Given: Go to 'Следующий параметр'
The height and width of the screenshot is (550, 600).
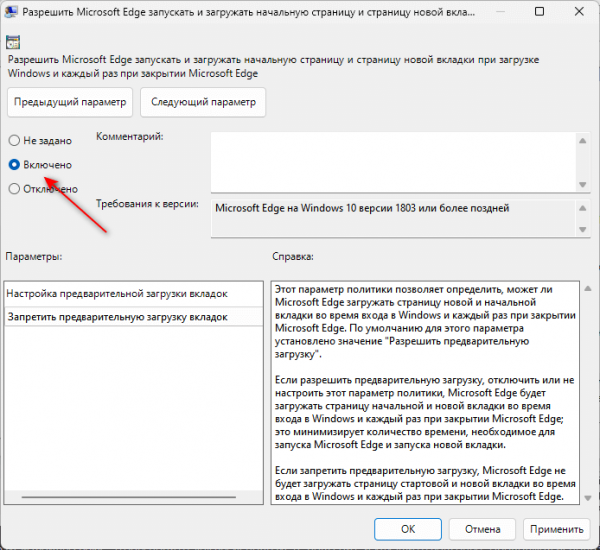Looking at the screenshot, I should click(x=203, y=102).
